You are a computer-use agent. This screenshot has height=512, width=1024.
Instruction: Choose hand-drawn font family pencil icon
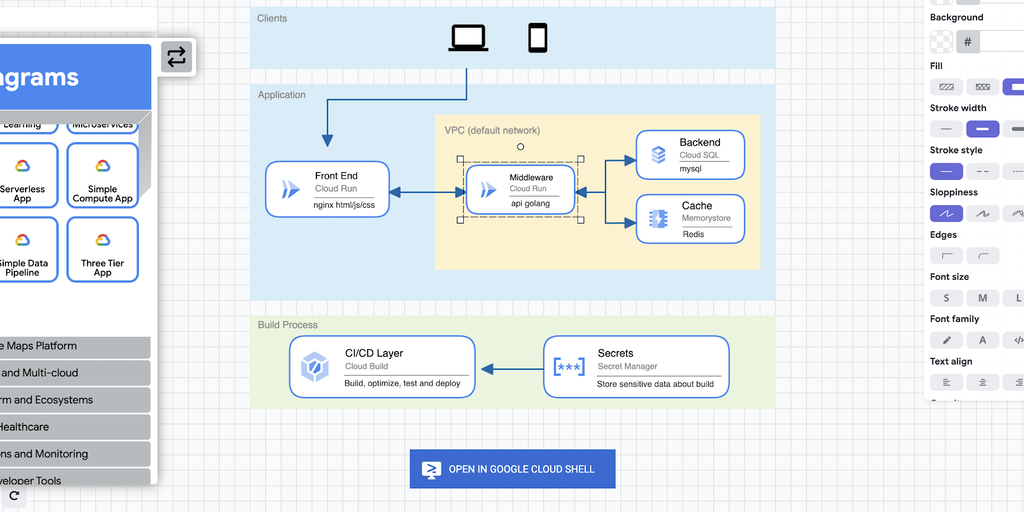point(946,340)
